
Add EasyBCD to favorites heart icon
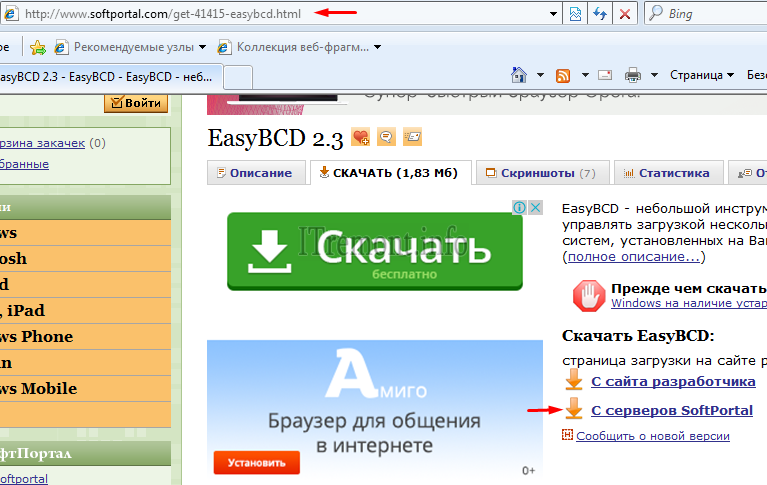tap(361, 137)
